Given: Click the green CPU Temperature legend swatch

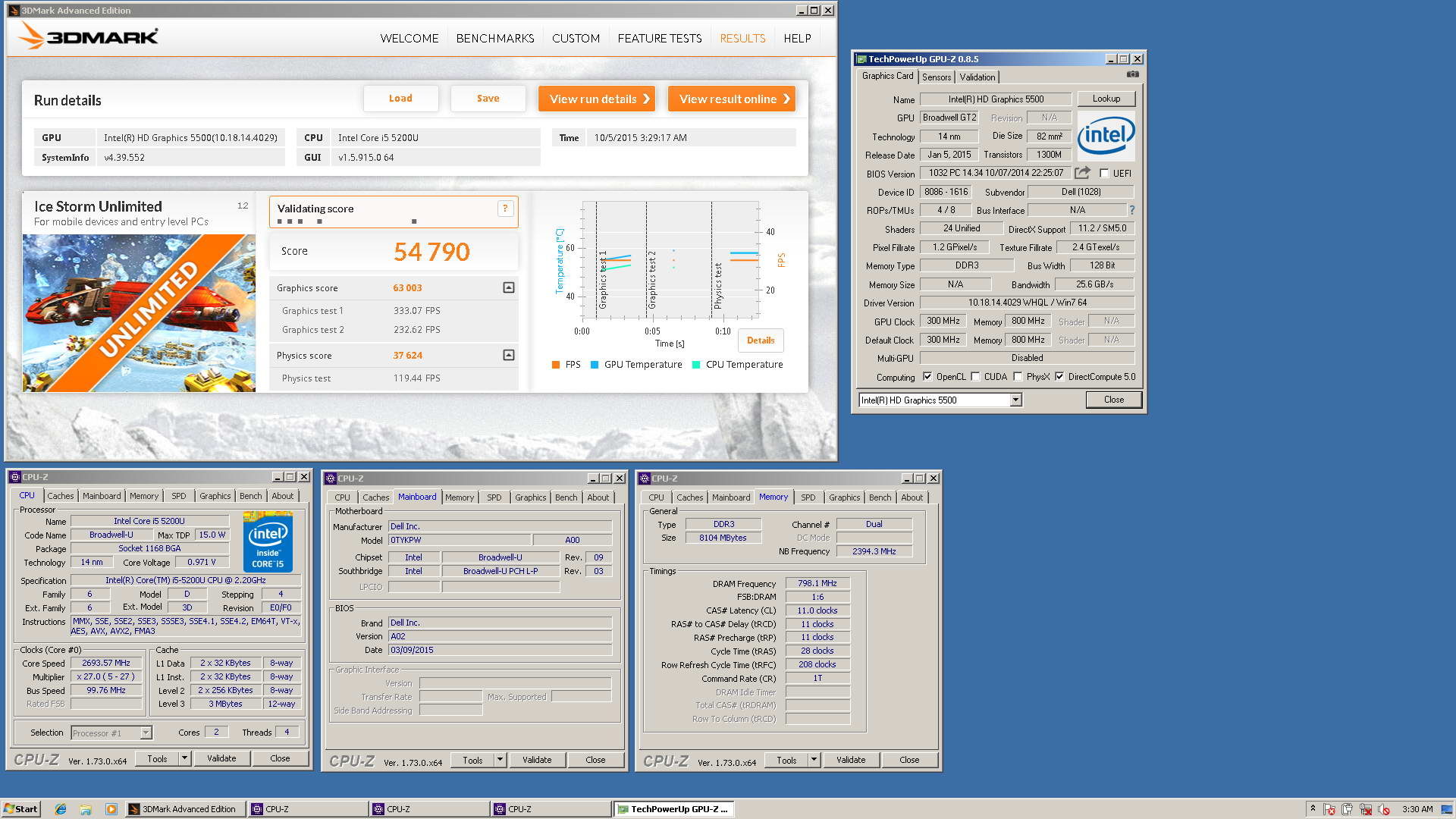Looking at the screenshot, I should (696, 365).
